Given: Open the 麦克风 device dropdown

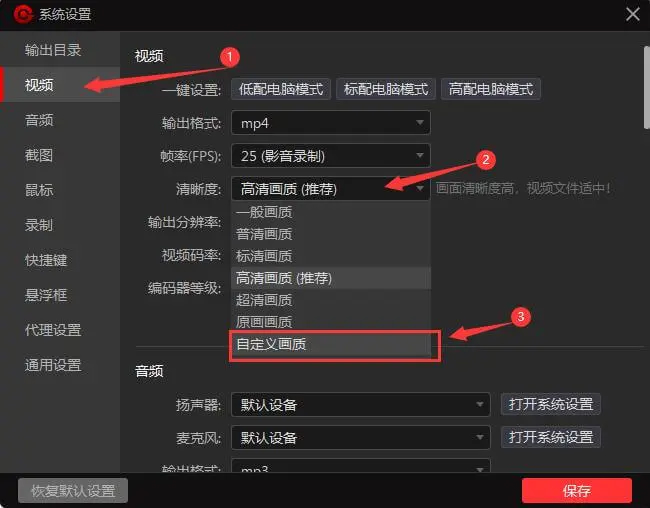Looking at the screenshot, I should [361, 437].
